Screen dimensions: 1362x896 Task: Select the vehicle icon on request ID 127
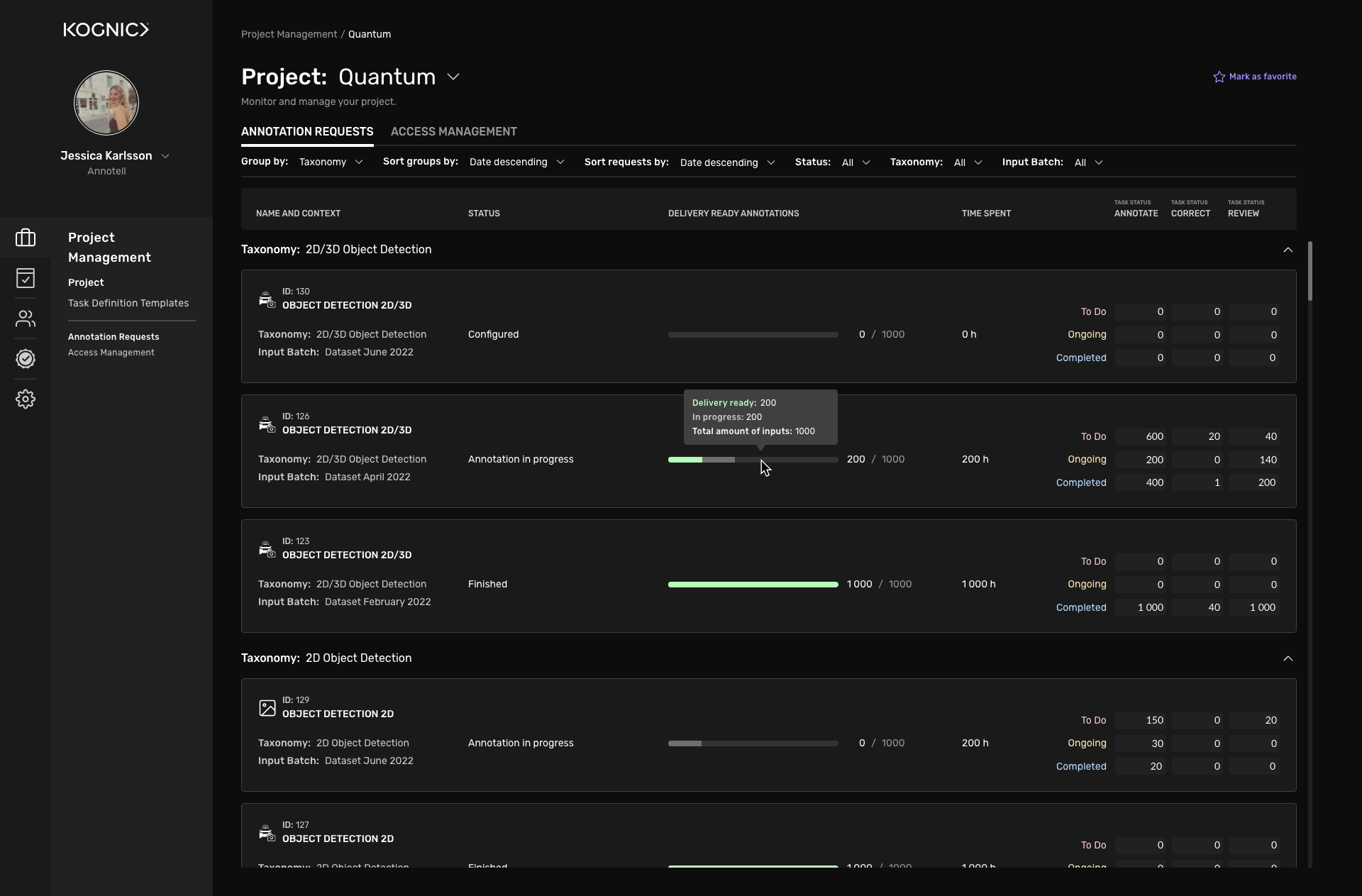266,833
